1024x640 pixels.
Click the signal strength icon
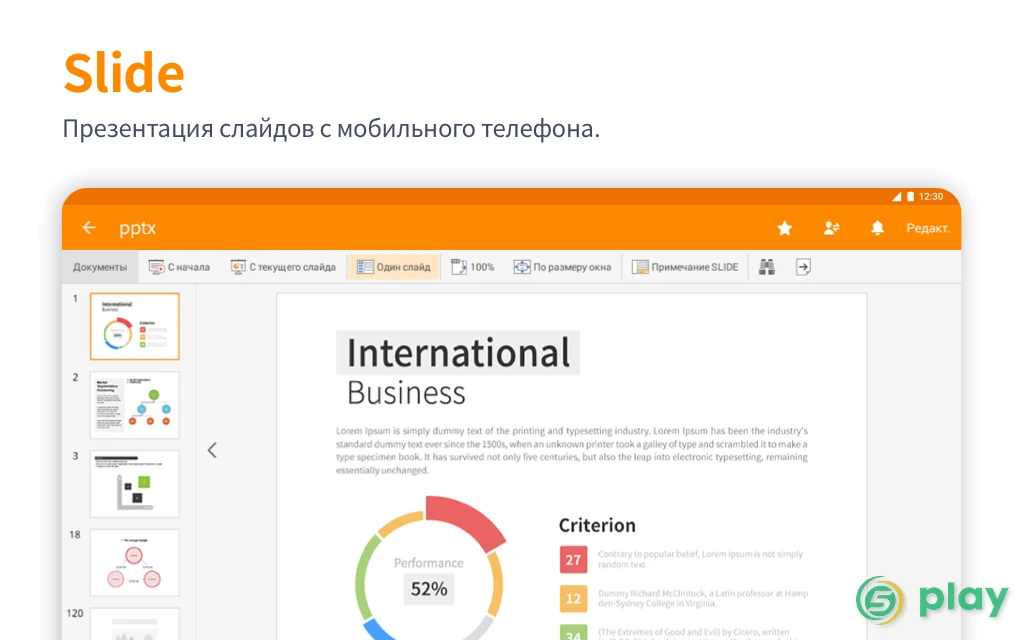897,197
